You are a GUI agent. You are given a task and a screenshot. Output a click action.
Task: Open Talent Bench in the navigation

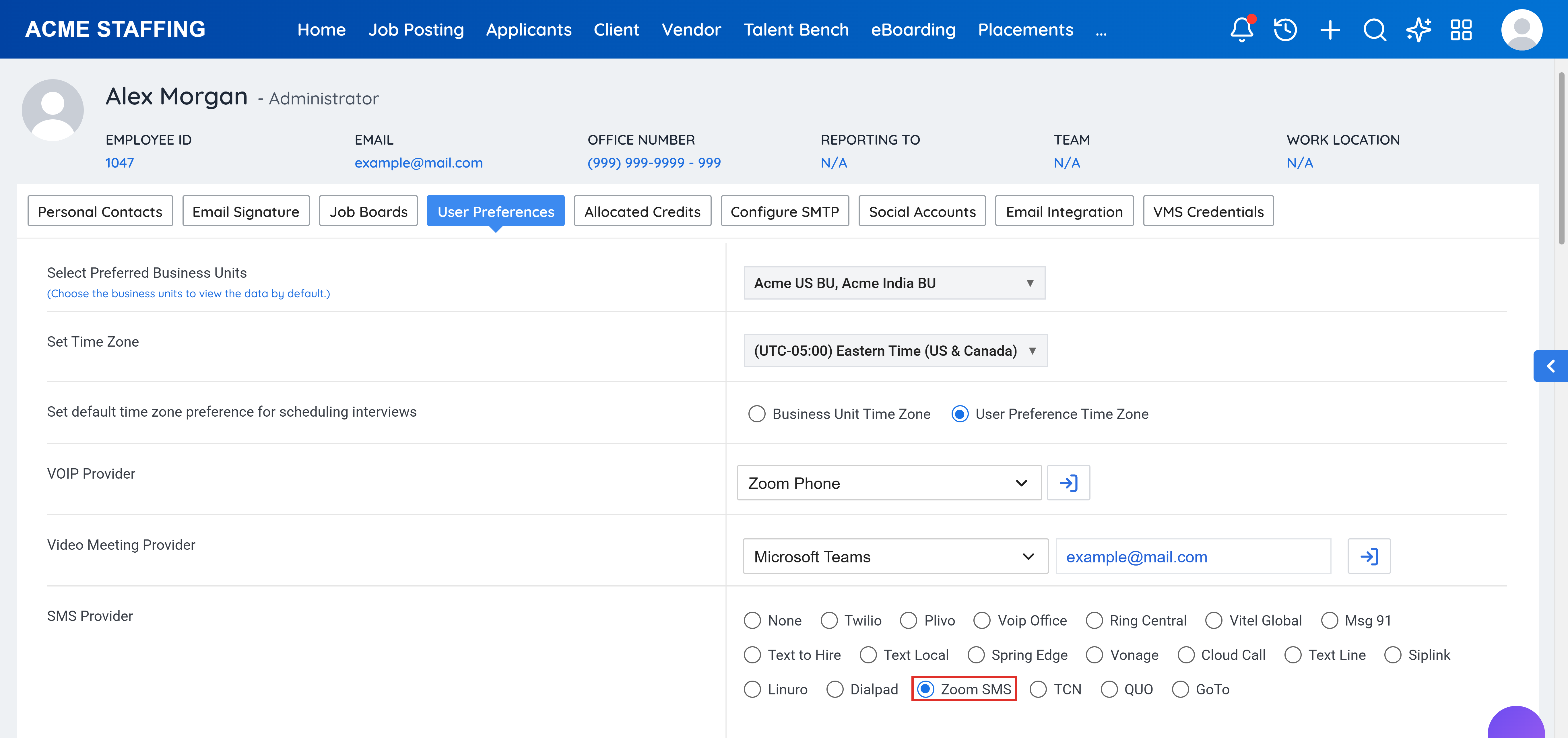796,30
